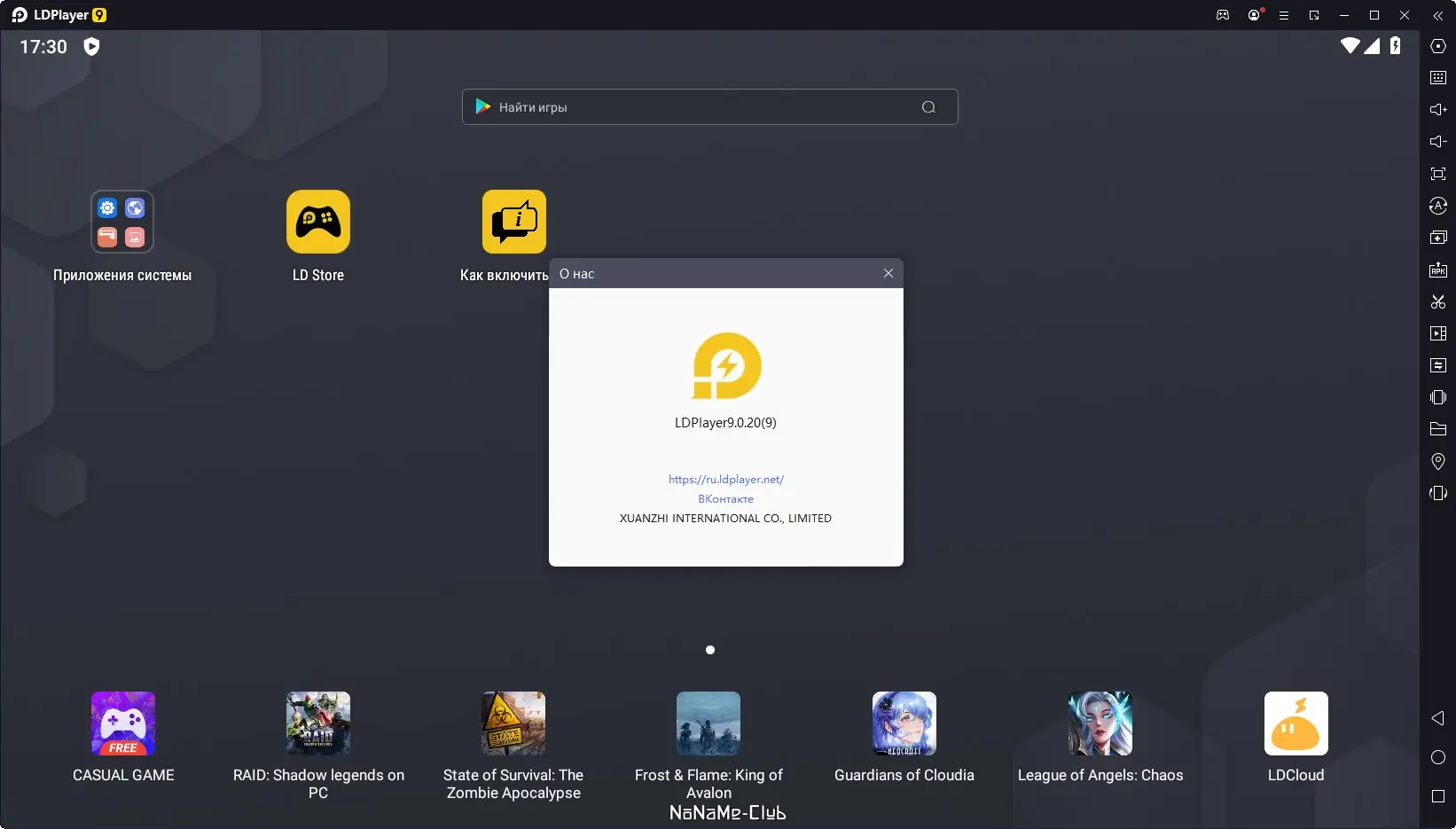Close the О нас dialog
This screenshot has height=829, width=1456.
[x=888, y=273]
